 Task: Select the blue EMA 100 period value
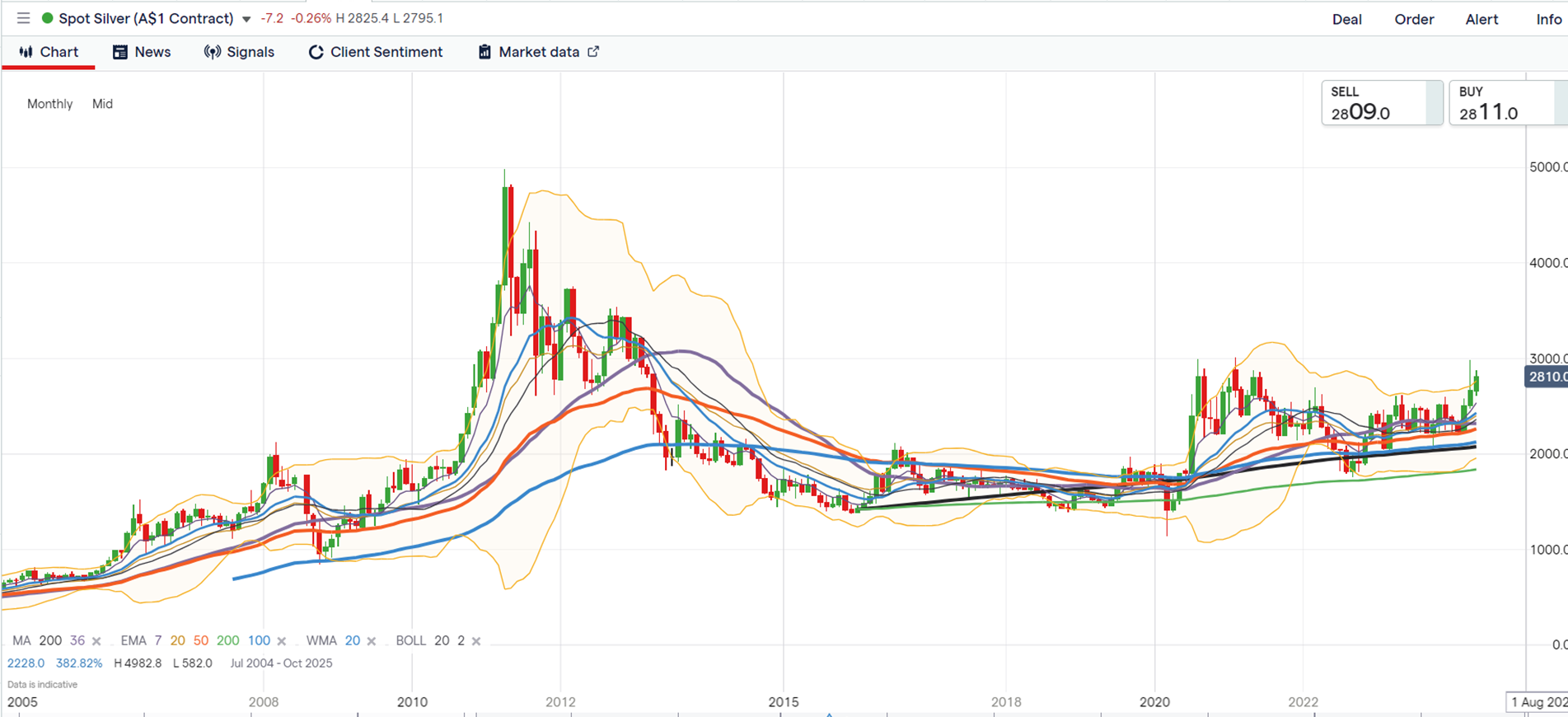coord(260,640)
